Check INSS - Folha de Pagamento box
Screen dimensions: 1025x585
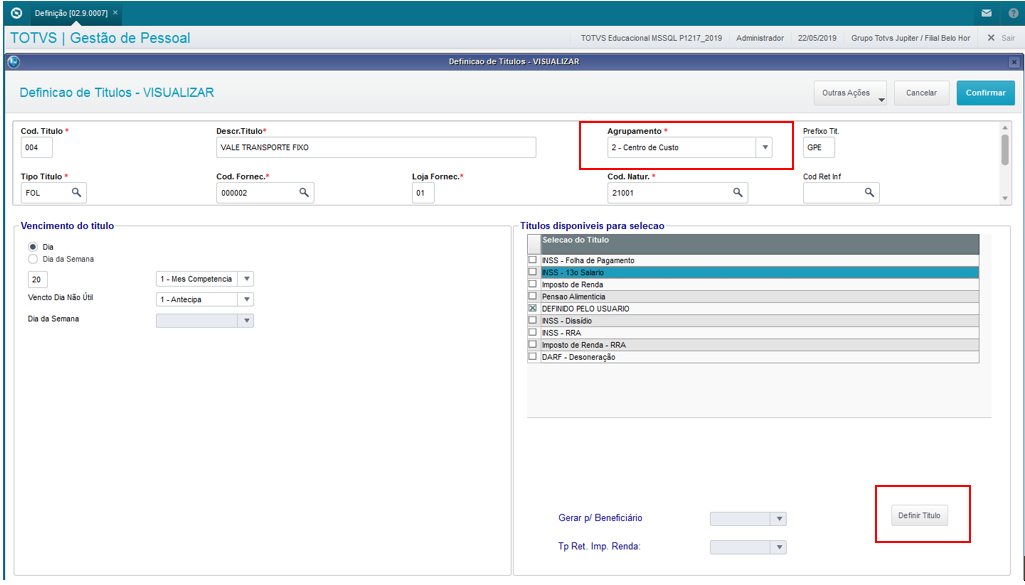point(533,260)
